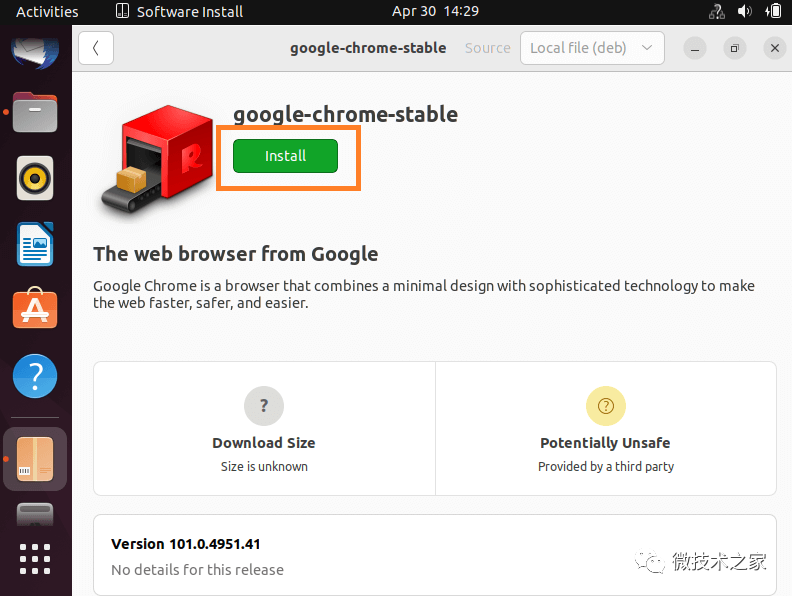The width and height of the screenshot is (792, 596).
Task: Click the Size is unknown text
Action: click(264, 466)
